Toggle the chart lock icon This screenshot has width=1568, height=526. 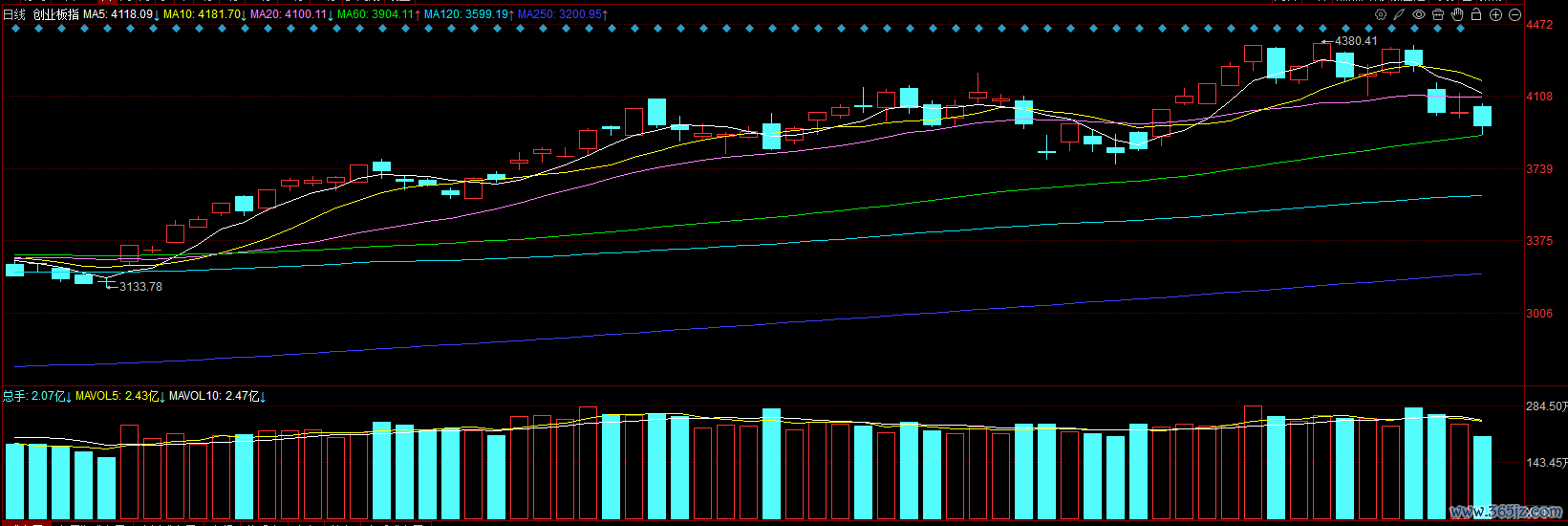[1476, 14]
